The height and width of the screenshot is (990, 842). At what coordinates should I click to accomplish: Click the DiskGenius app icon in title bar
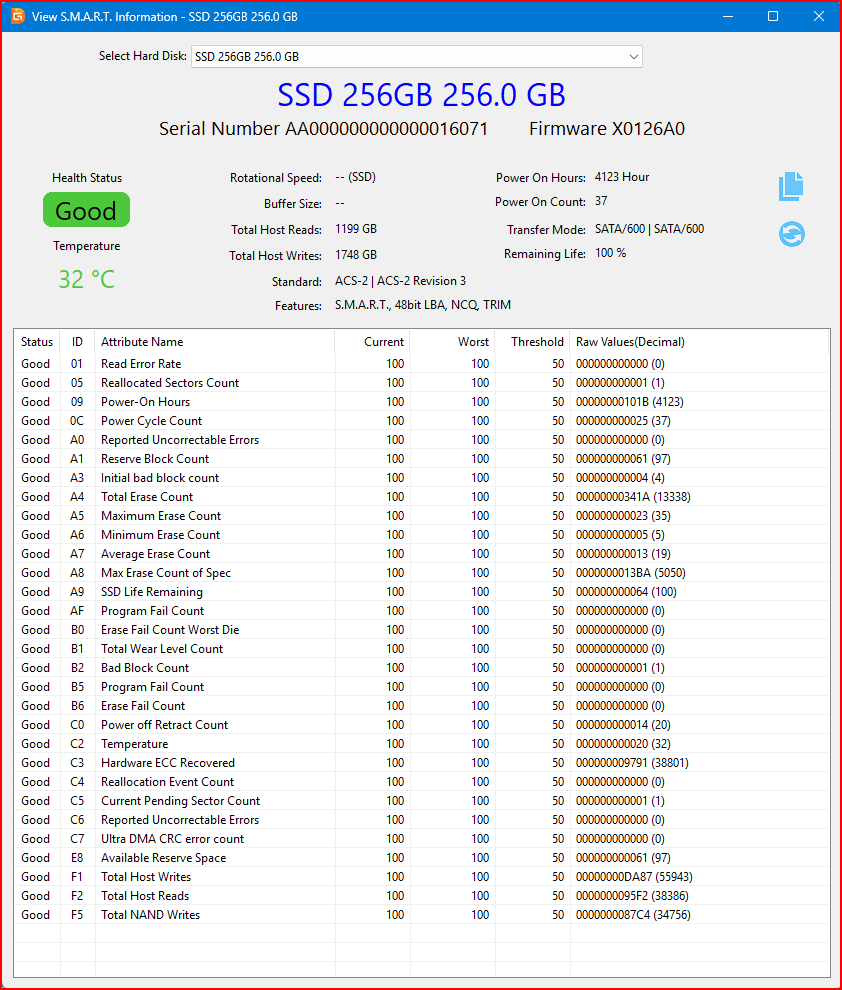tap(18, 16)
